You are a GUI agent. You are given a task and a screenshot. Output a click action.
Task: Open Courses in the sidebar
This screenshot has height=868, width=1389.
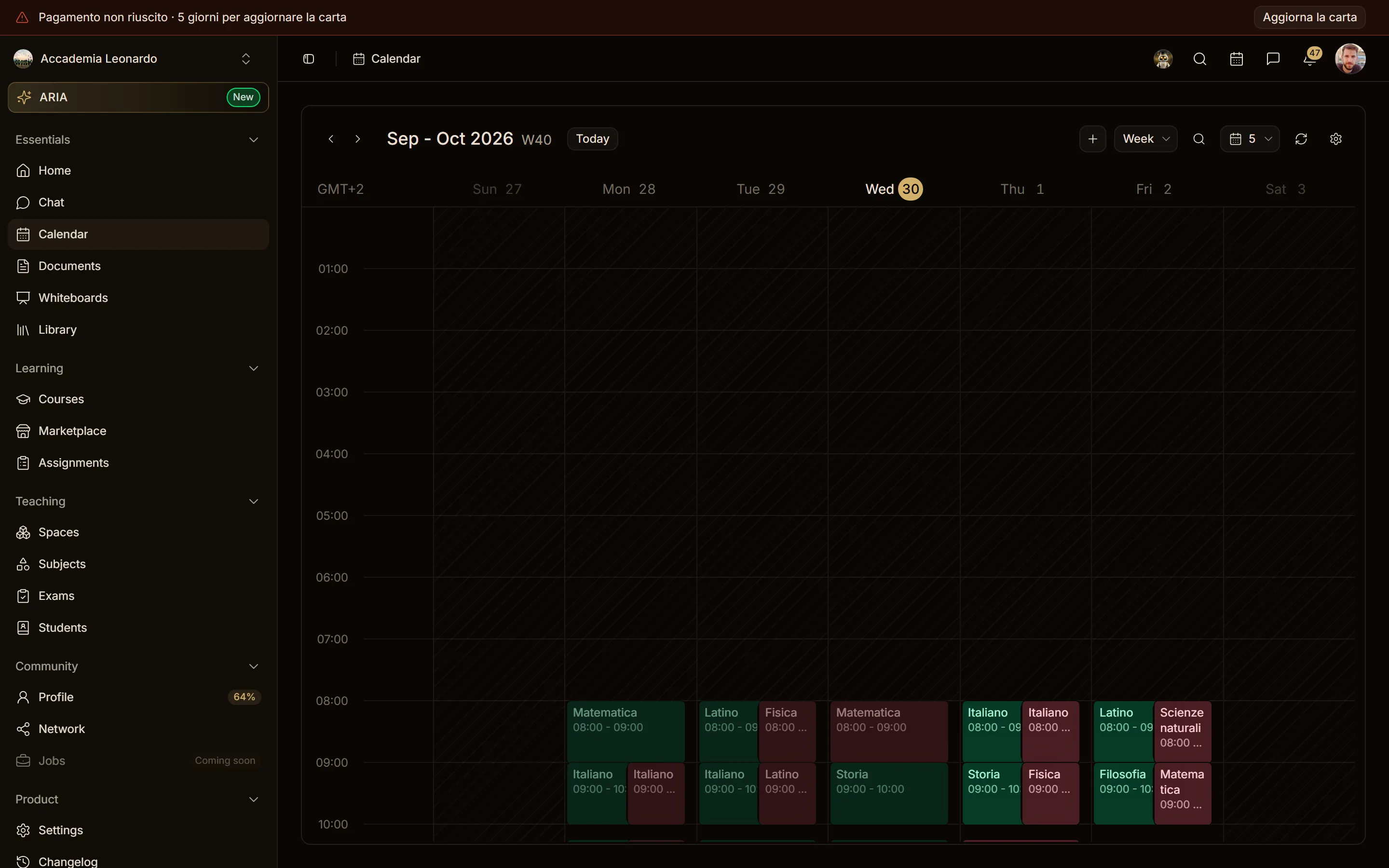coord(138,399)
